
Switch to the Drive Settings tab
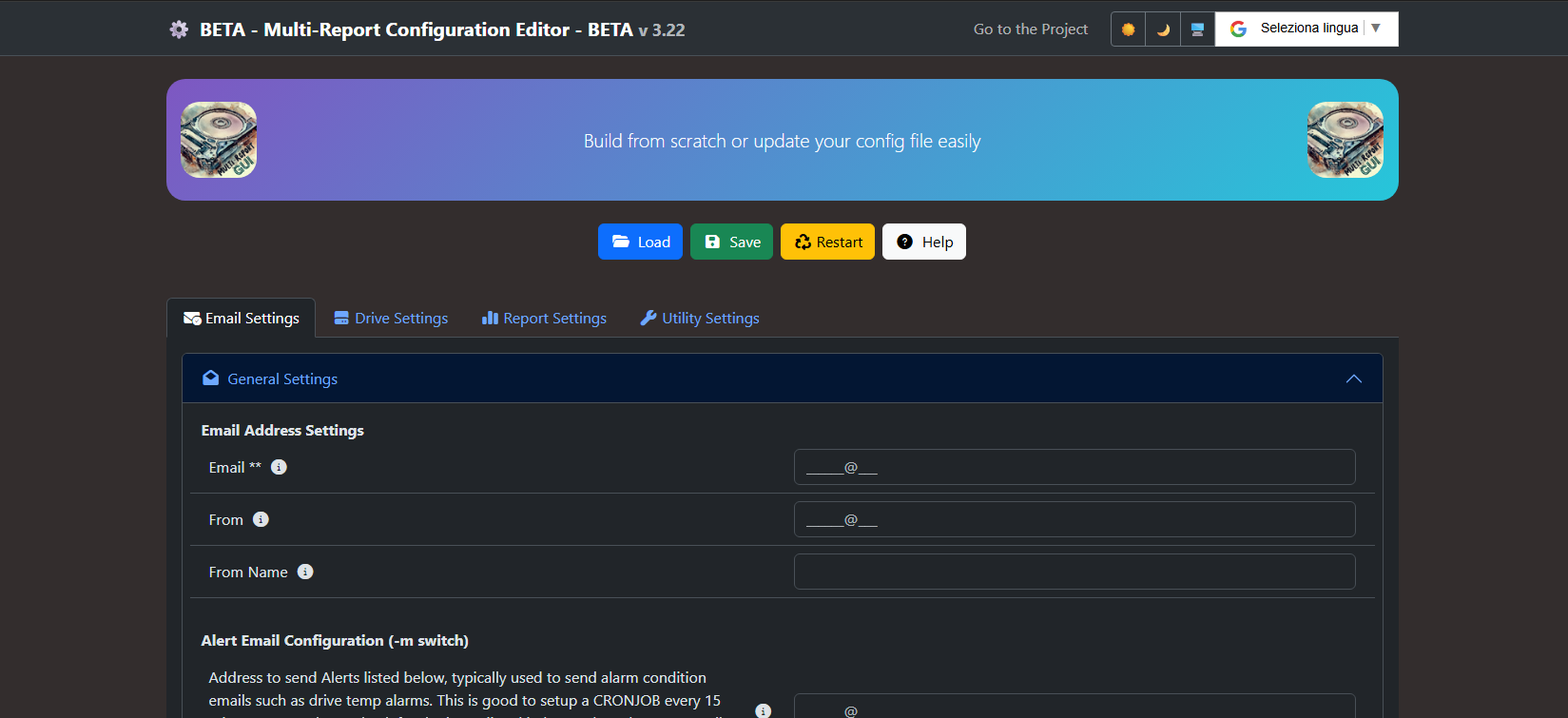[391, 318]
